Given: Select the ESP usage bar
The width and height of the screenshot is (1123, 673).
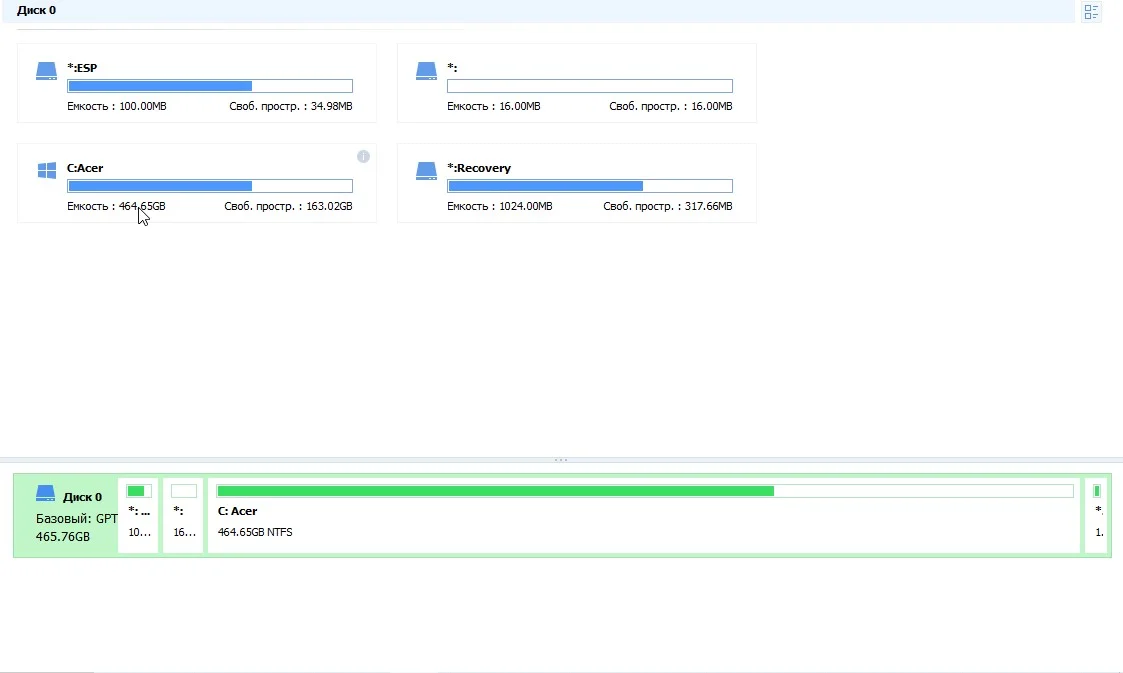Looking at the screenshot, I should click(x=209, y=86).
